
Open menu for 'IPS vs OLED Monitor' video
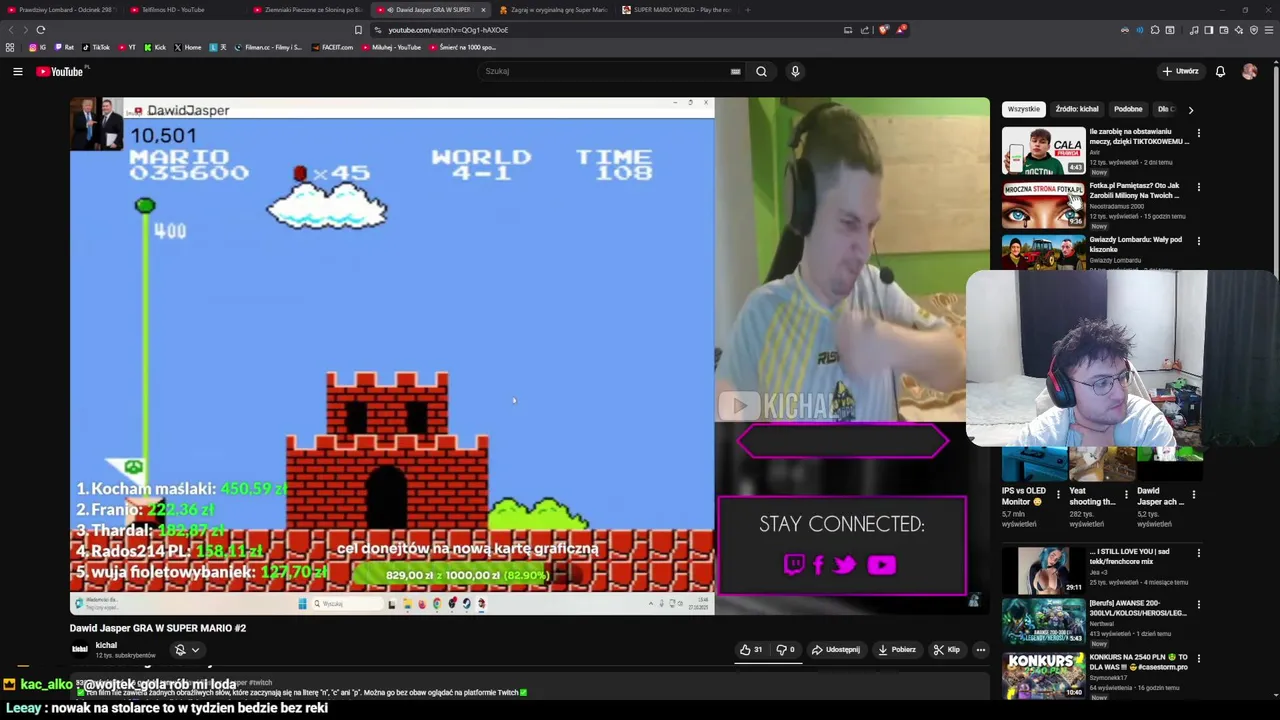coord(1059,494)
